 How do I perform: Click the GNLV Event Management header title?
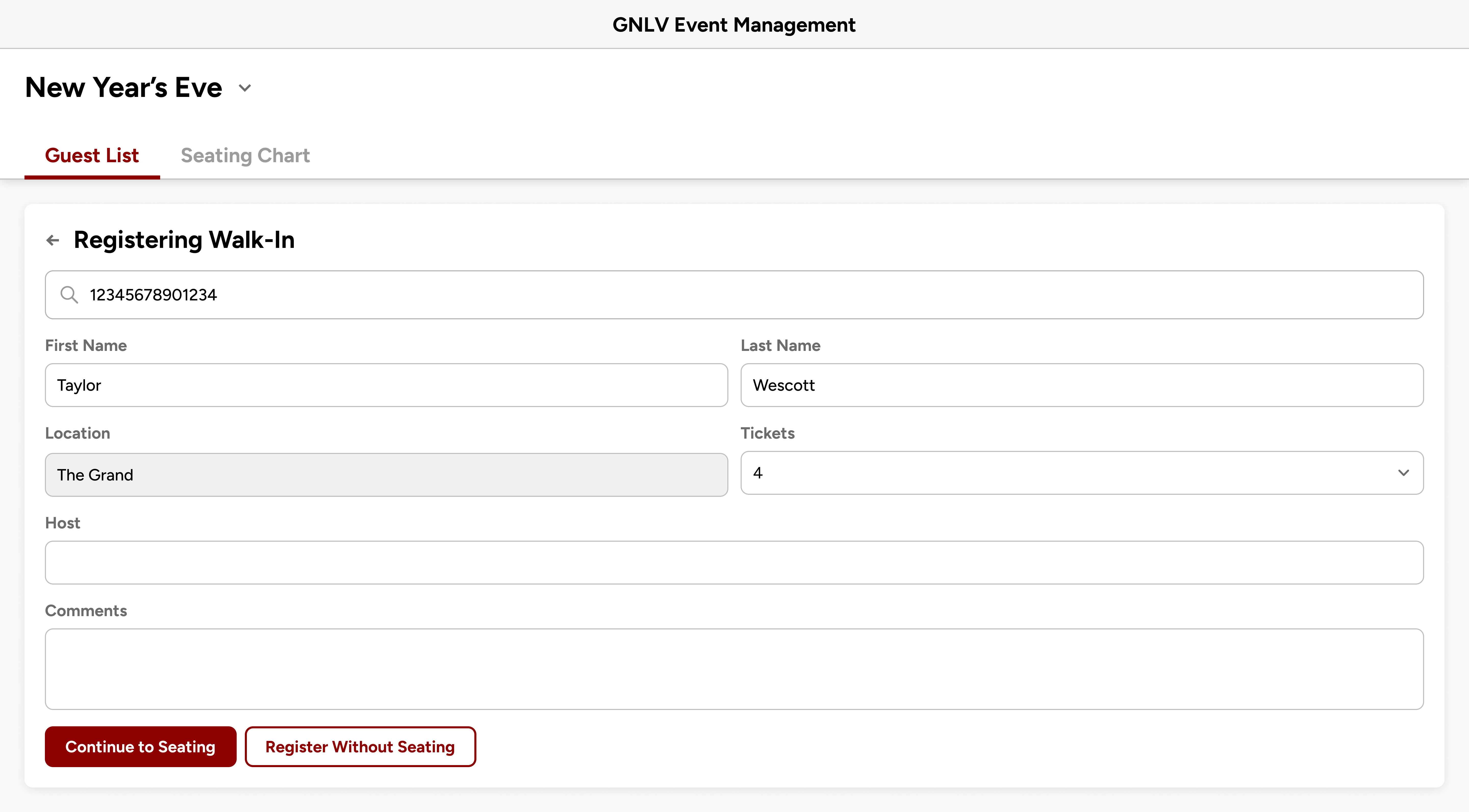(734, 24)
